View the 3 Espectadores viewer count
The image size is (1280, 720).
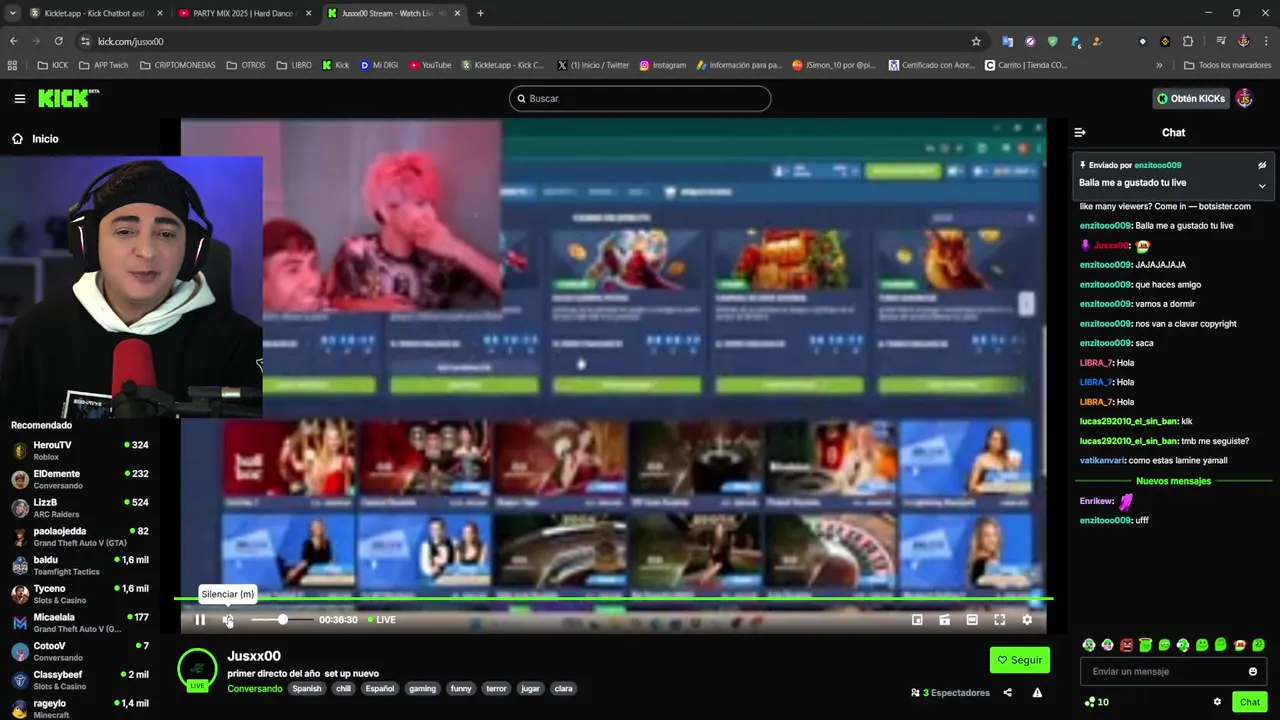coord(951,692)
